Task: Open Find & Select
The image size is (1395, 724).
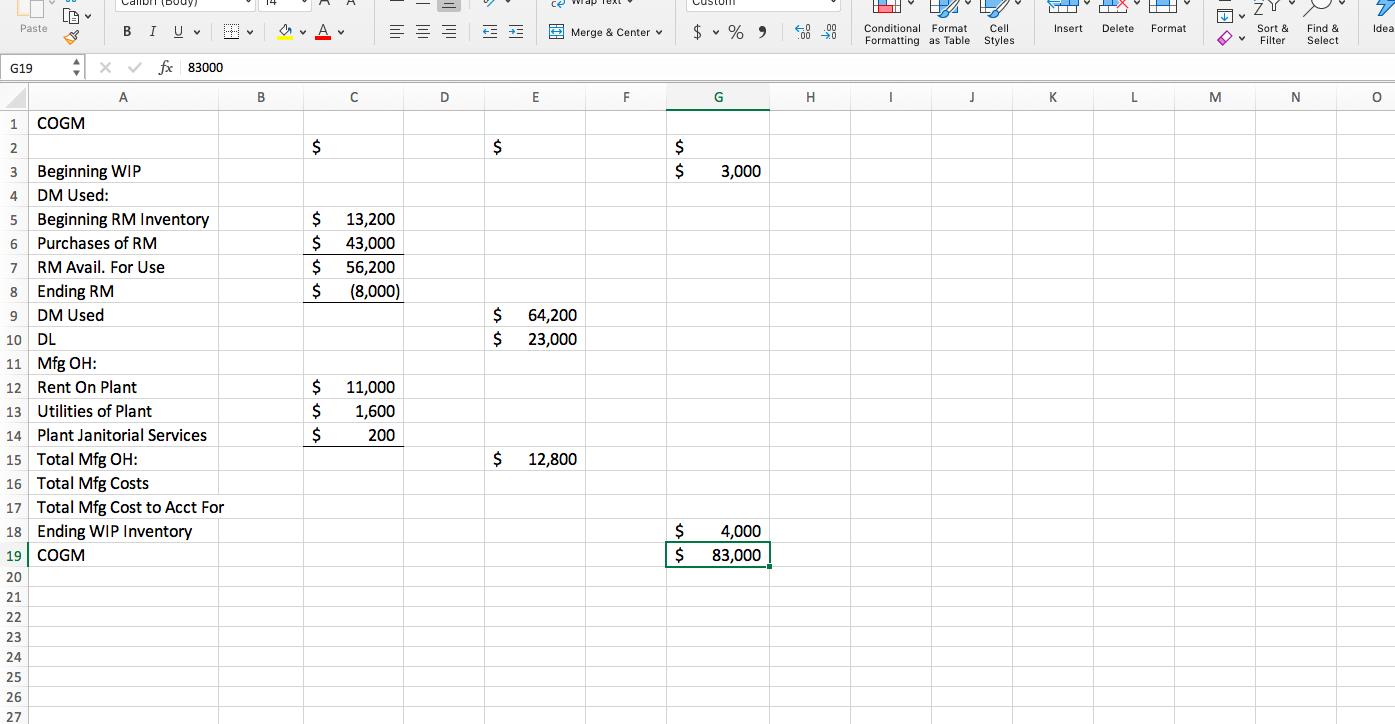Action: coord(1323,23)
